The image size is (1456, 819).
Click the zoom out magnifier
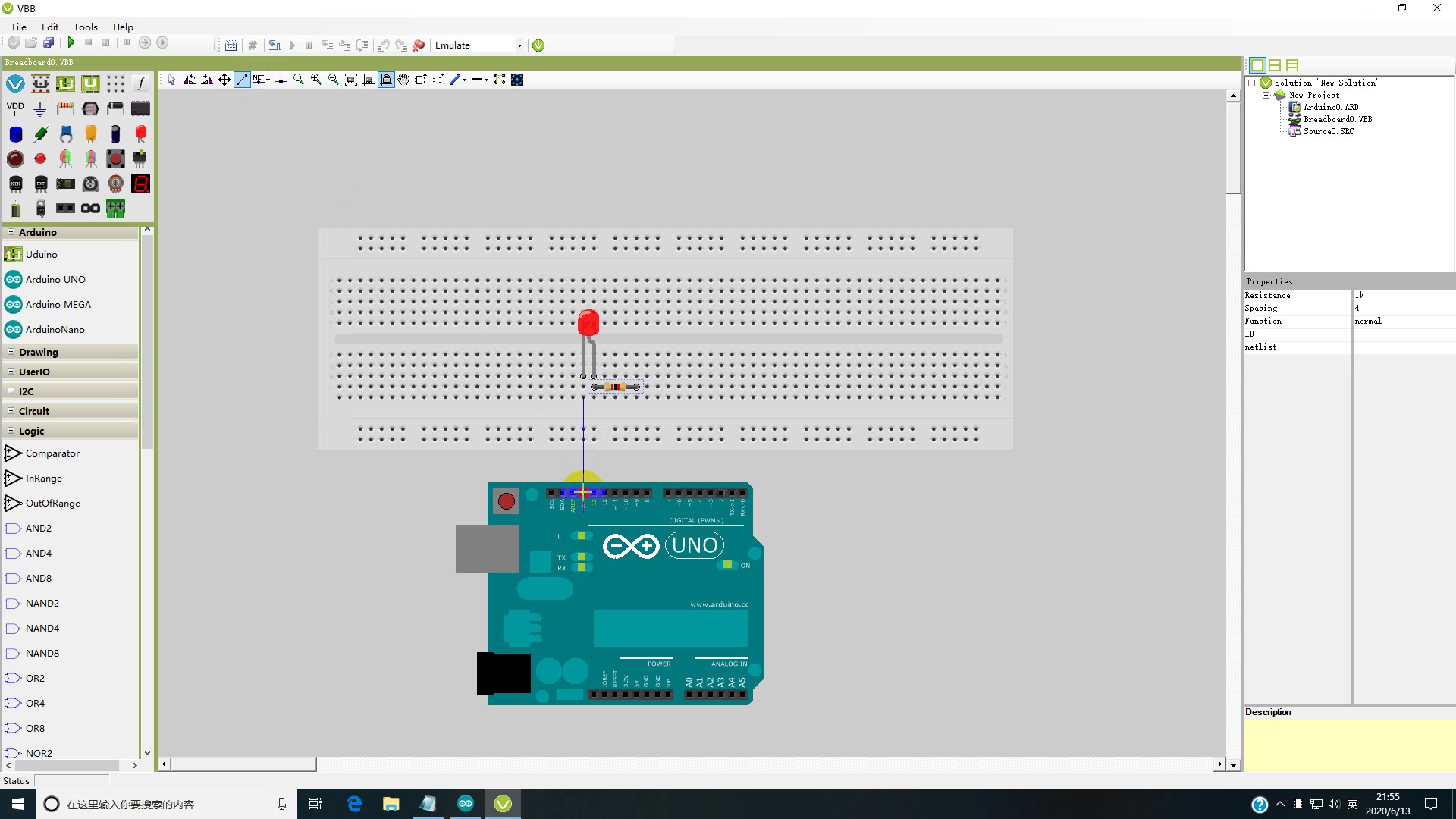(334, 80)
